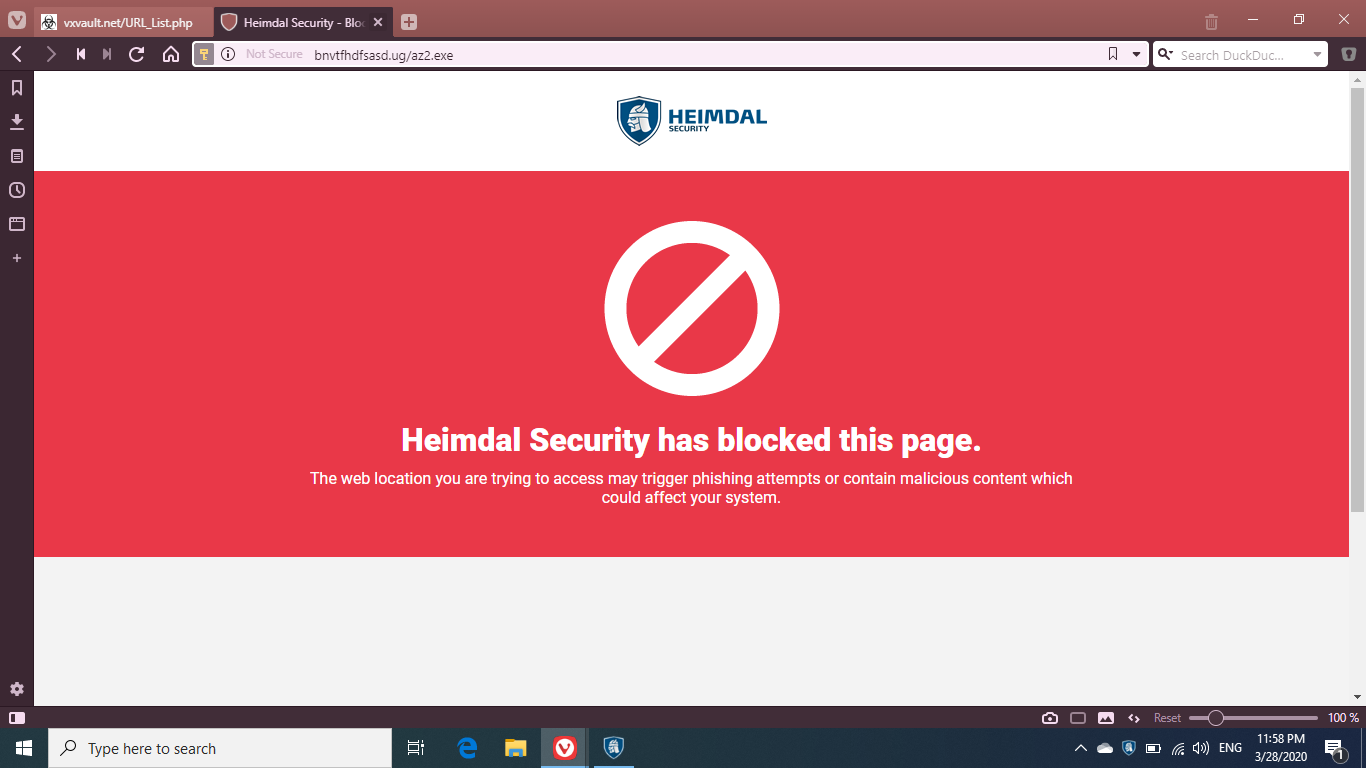
Task: Toggle images display in status bar
Action: (x=1106, y=718)
